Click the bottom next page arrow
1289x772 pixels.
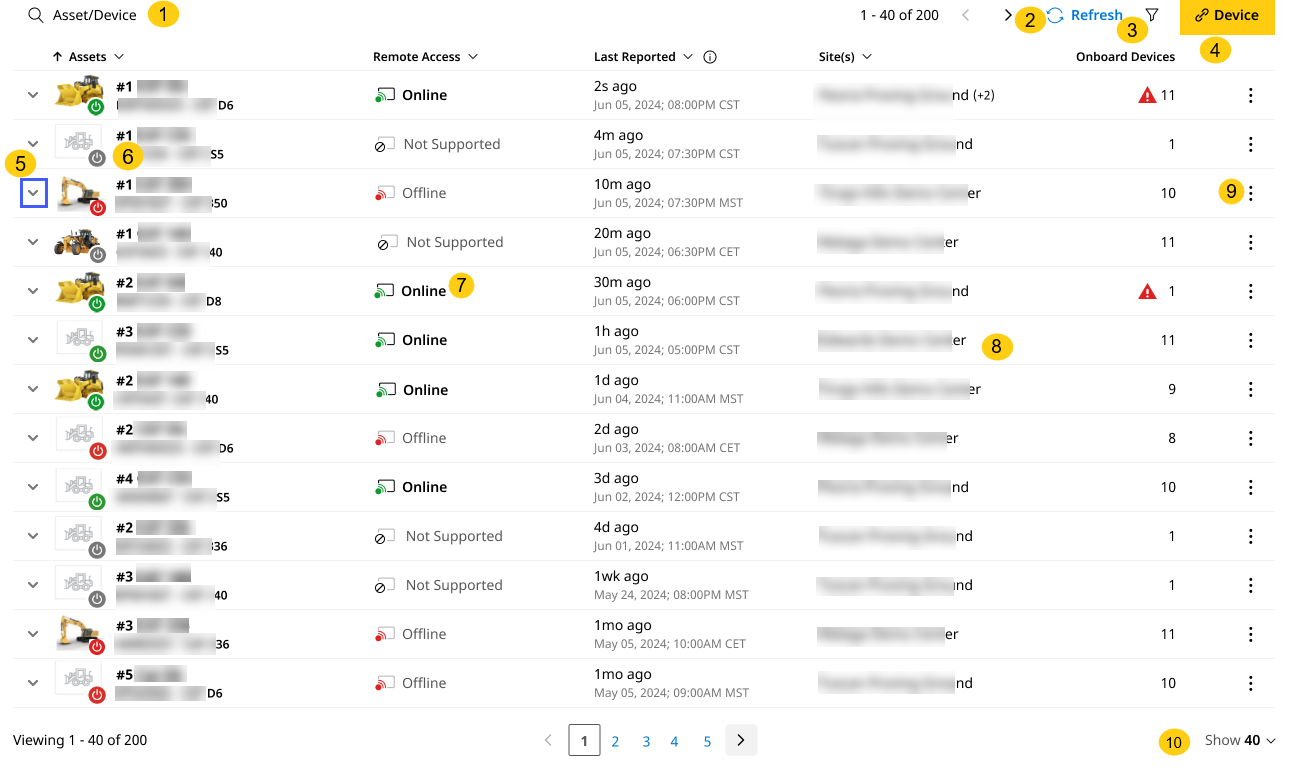(741, 740)
